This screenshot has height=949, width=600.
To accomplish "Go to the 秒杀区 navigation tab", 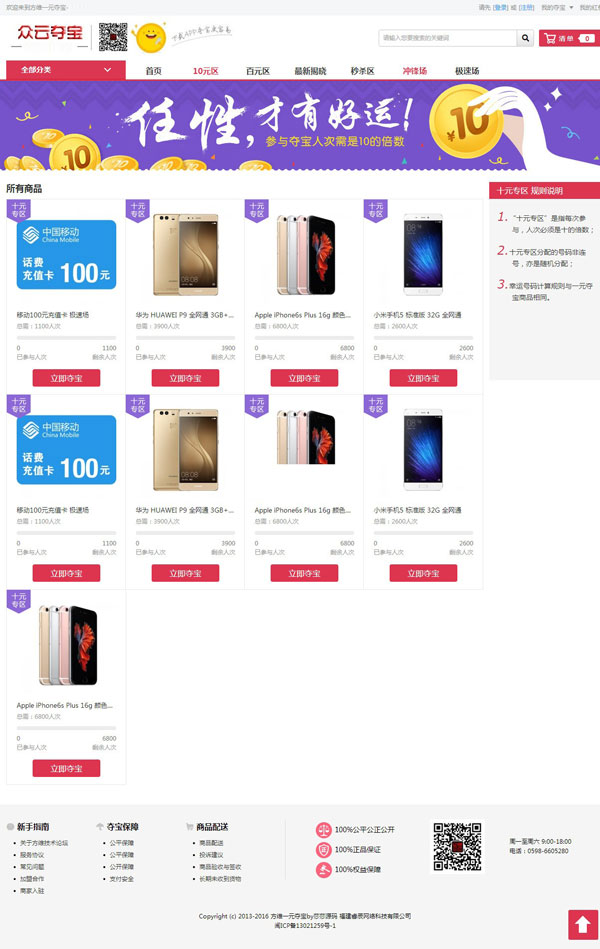I will (362, 71).
